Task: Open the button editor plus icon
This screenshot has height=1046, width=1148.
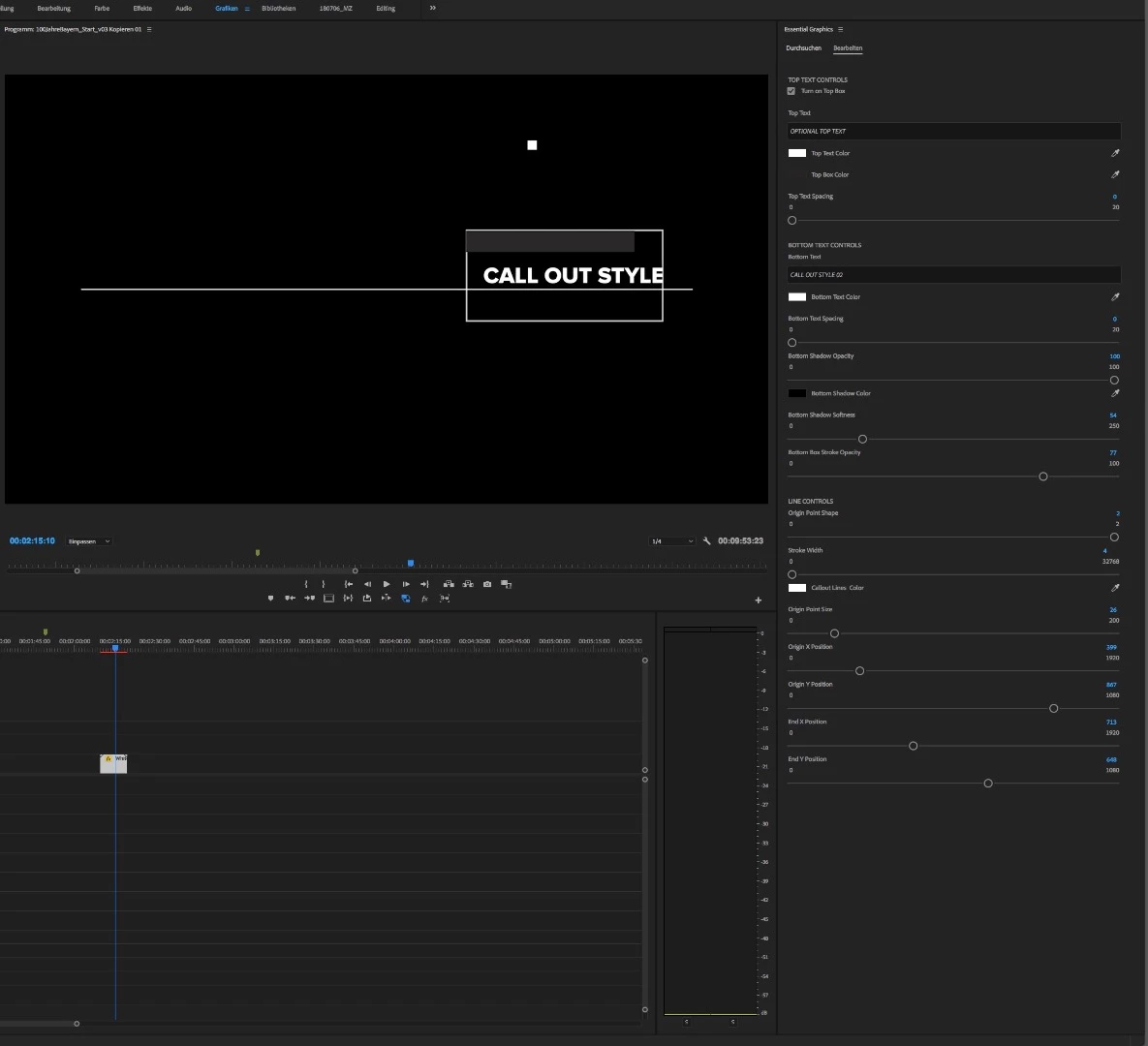Action: tap(758, 600)
